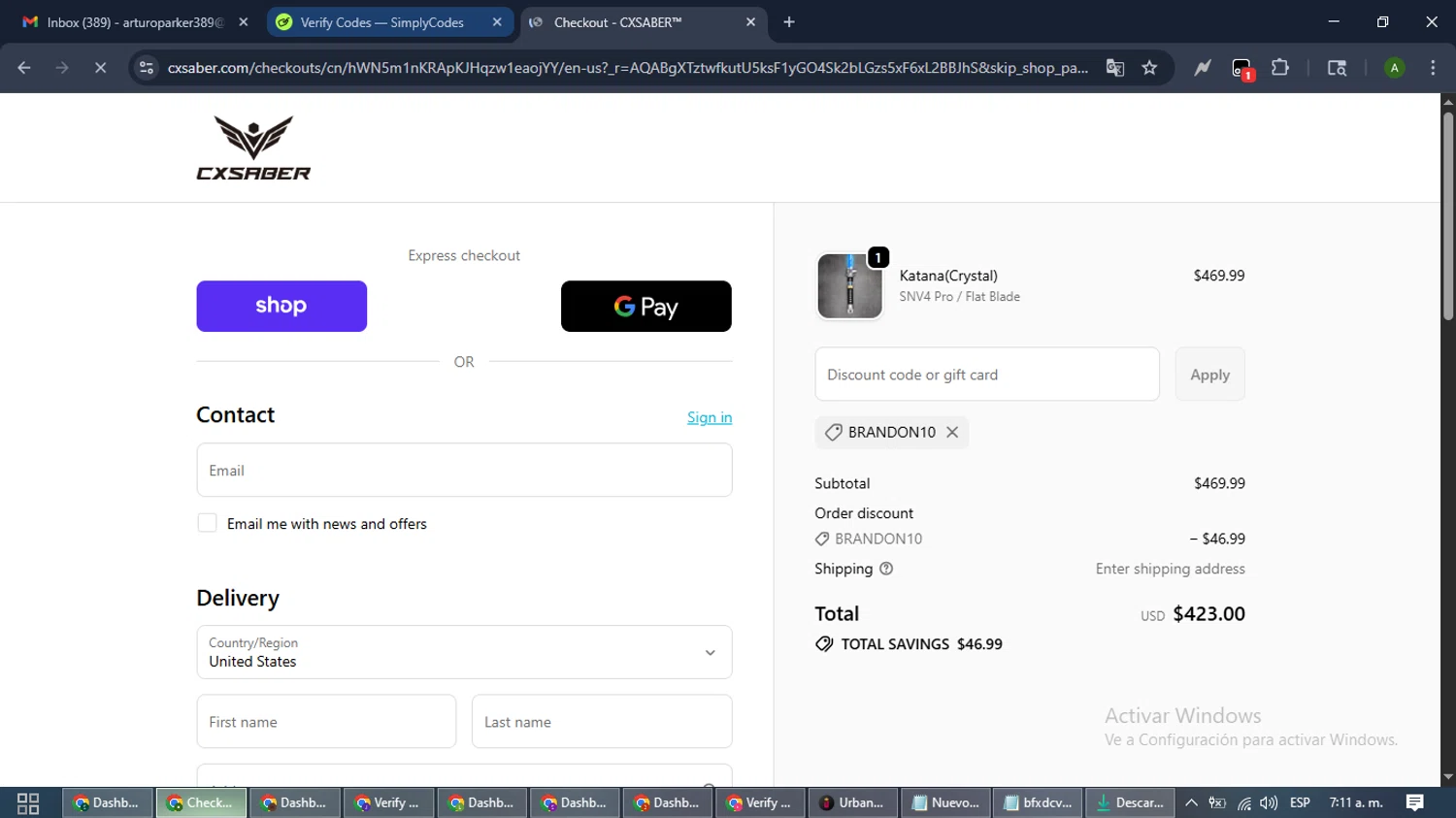Click the CXSABER logo
This screenshot has width=1456, height=818.
point(253,147)
